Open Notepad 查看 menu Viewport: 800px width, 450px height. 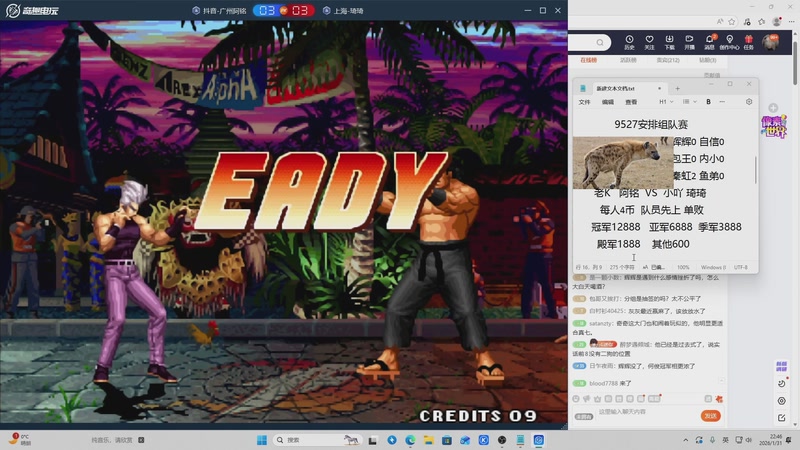coord(631,102)
